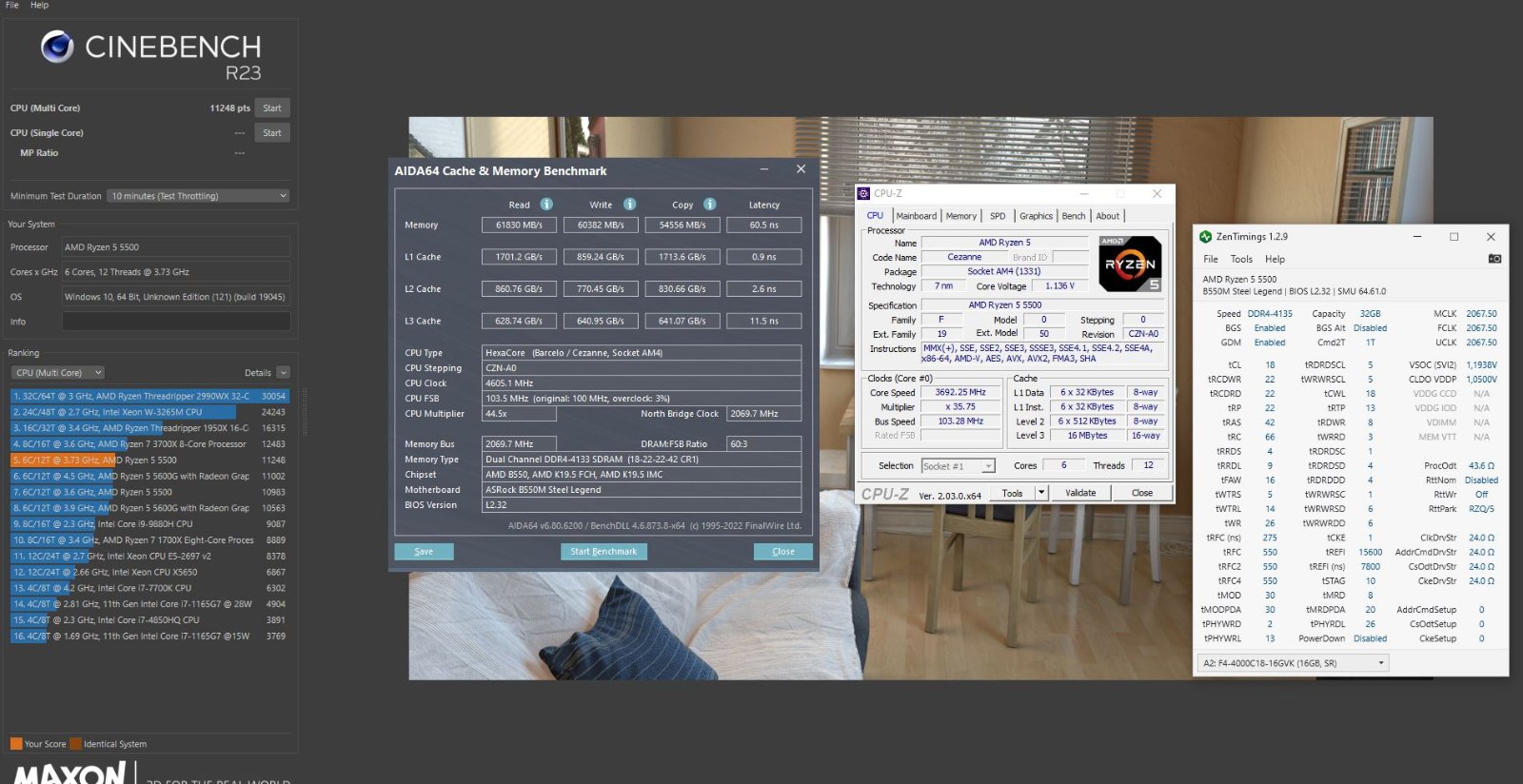This screenshot has width=1523, height=784.
Task: Start the CPU Single Core test
Action: 272,133
